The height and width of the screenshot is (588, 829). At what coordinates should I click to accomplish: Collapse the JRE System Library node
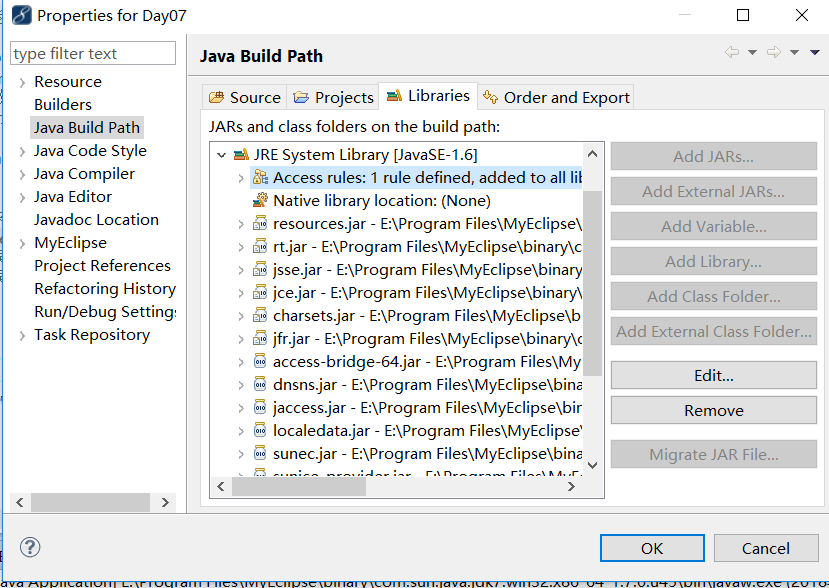[222, 155]
